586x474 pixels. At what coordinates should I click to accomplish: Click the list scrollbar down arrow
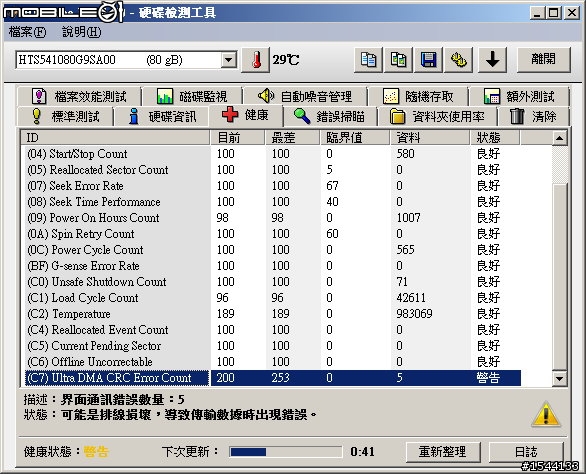point(559,378)
